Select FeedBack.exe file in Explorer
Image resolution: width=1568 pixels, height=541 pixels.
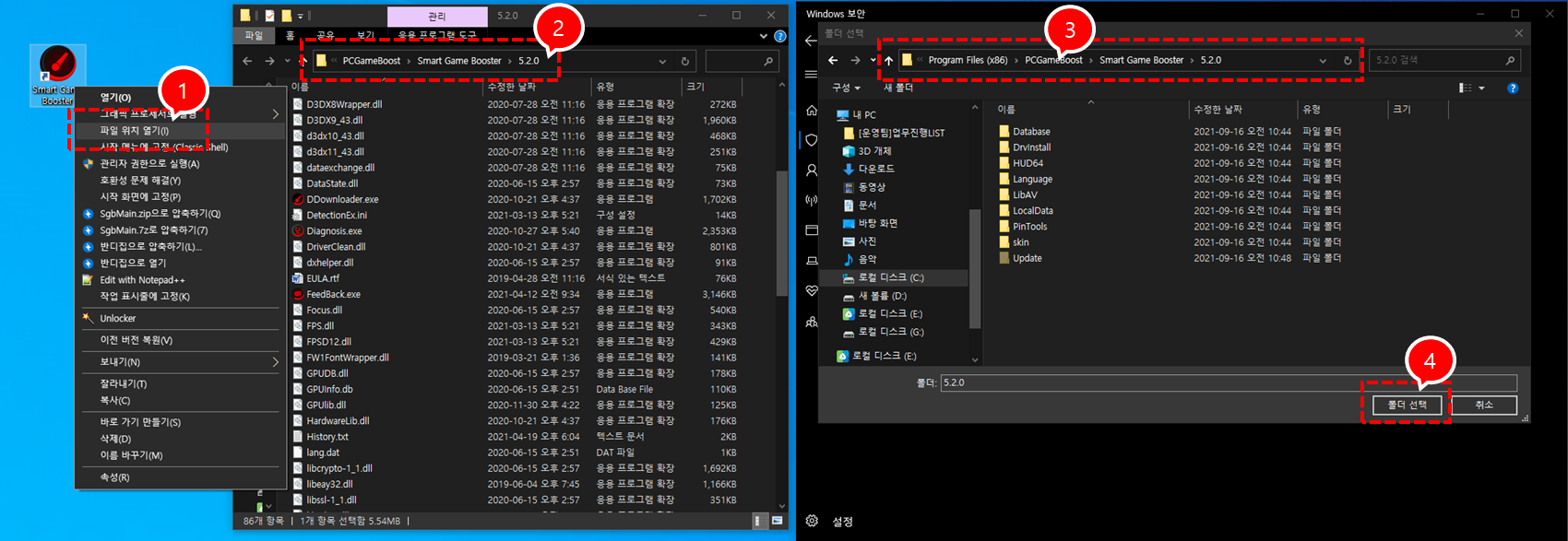coord(333,294)
